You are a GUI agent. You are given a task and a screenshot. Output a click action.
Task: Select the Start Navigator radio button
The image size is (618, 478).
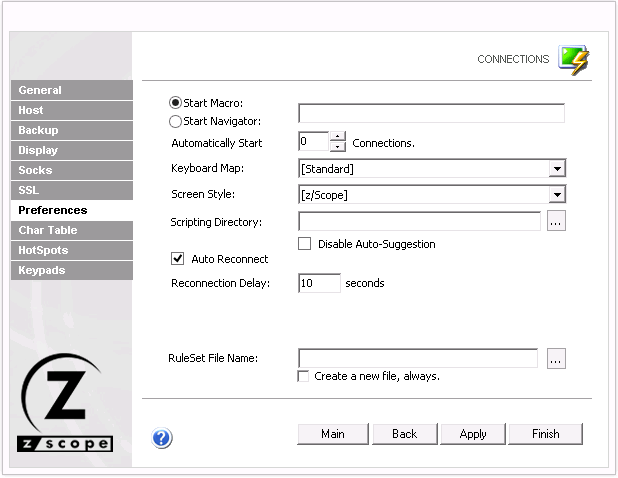(x=175, y=121)
